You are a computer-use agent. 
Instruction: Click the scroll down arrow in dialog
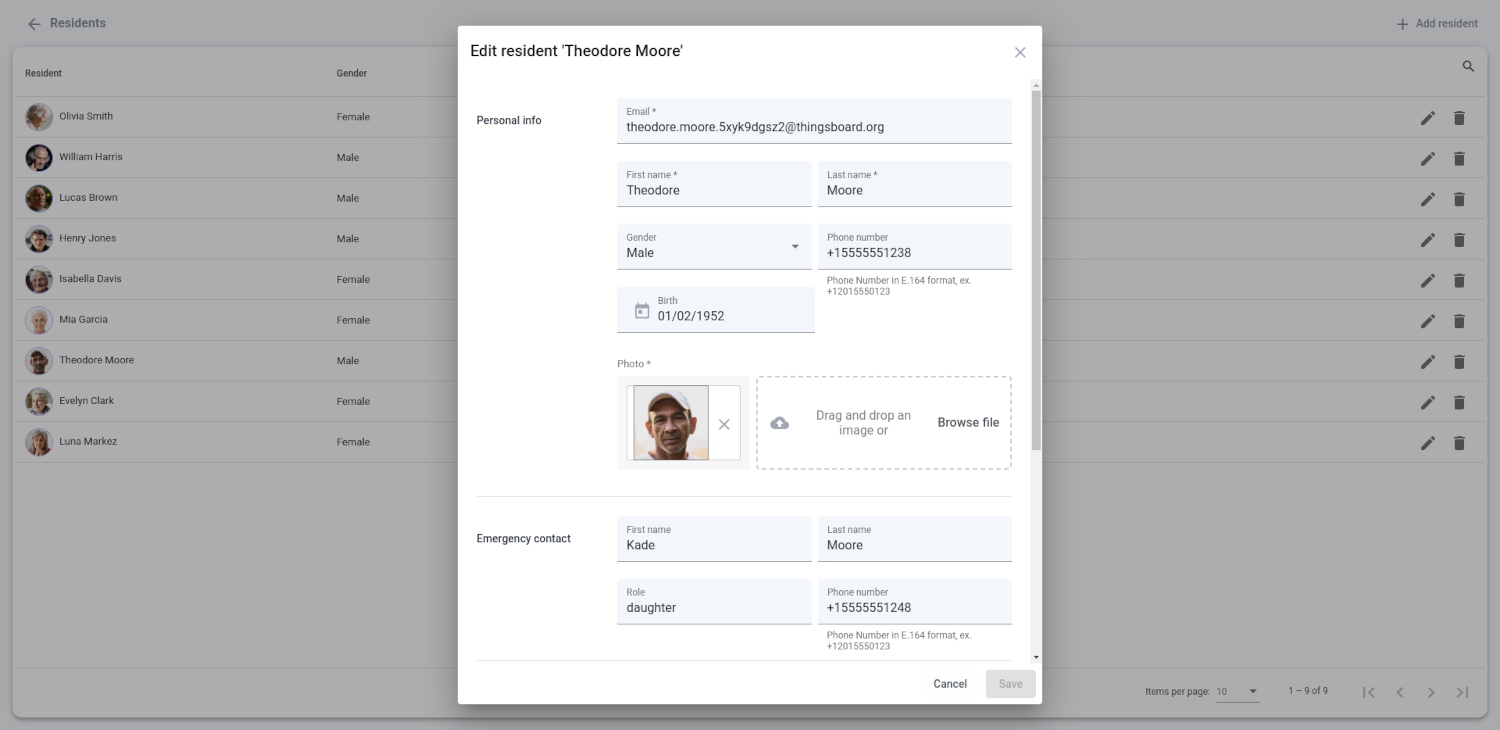(1036, 657)
